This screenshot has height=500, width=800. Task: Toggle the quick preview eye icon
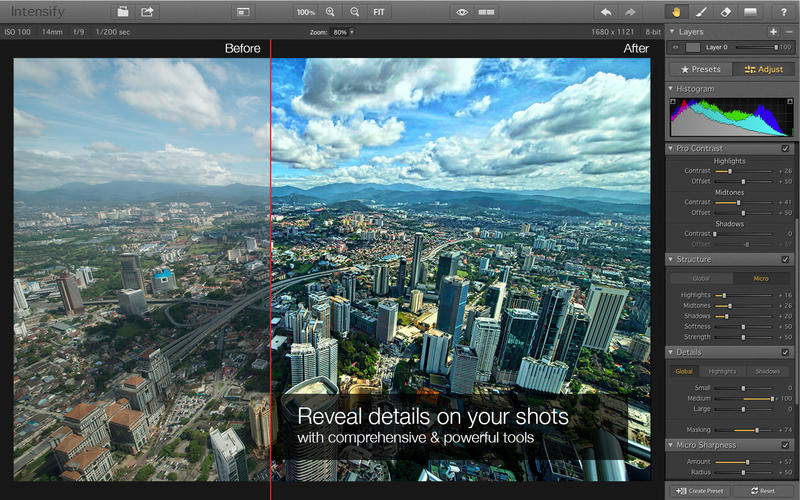point(462,12)
